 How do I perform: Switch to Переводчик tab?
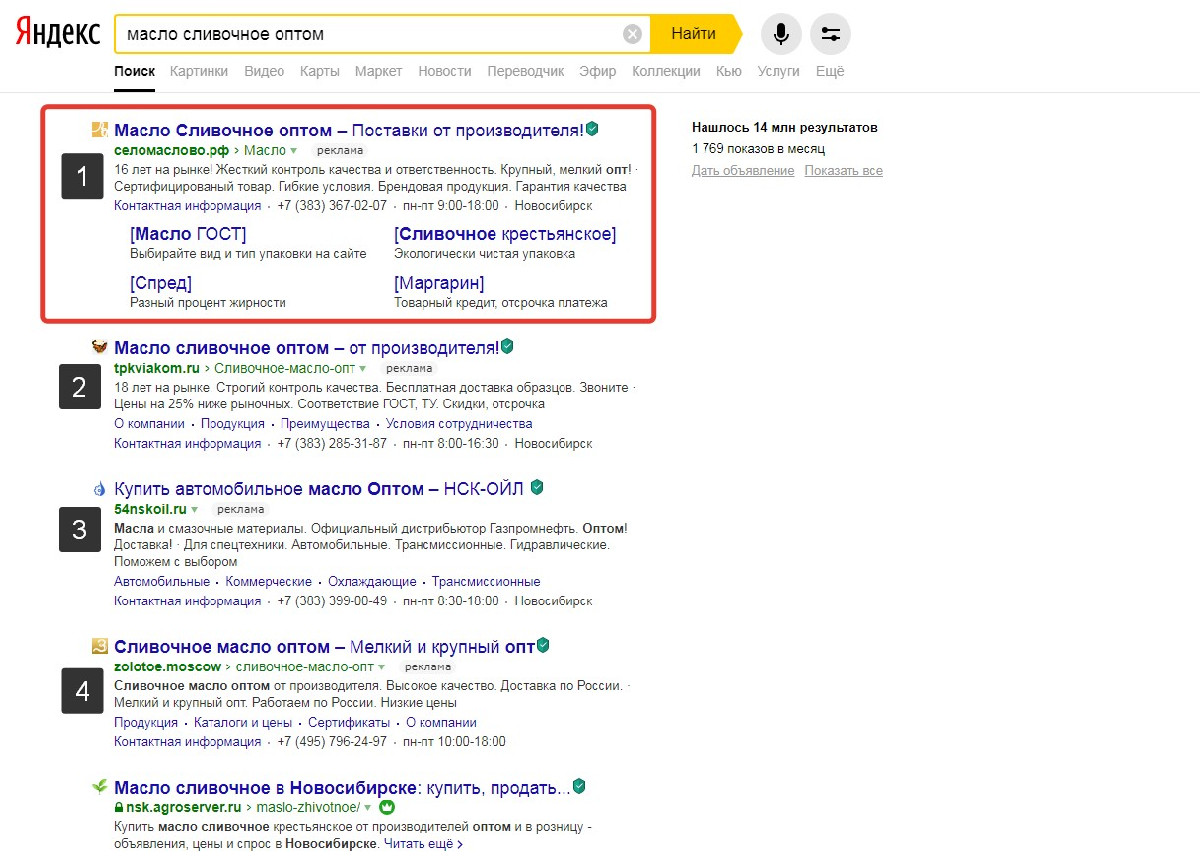pos(526,71)
